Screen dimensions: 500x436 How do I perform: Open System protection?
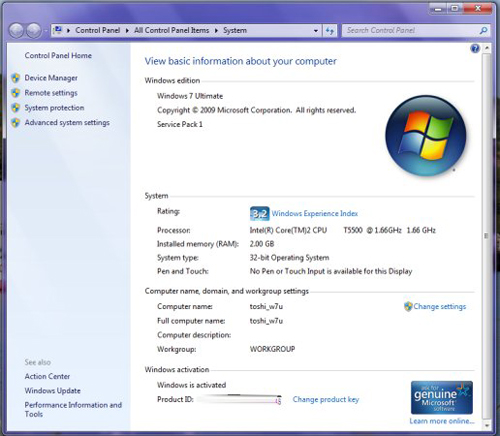pos(54,108)
